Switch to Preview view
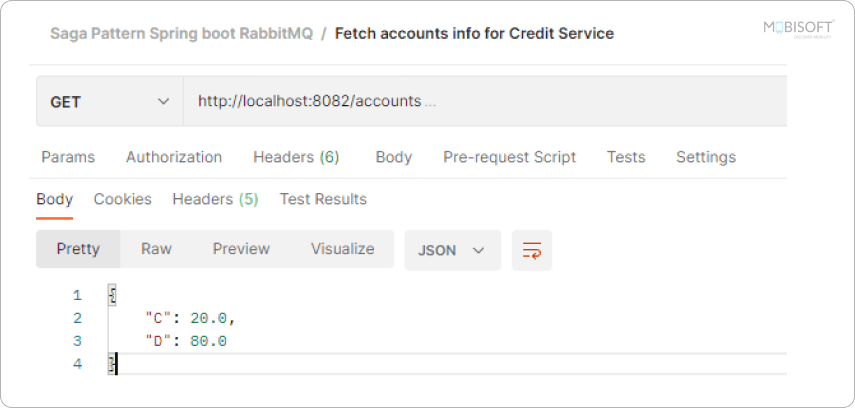 (241, 249)
